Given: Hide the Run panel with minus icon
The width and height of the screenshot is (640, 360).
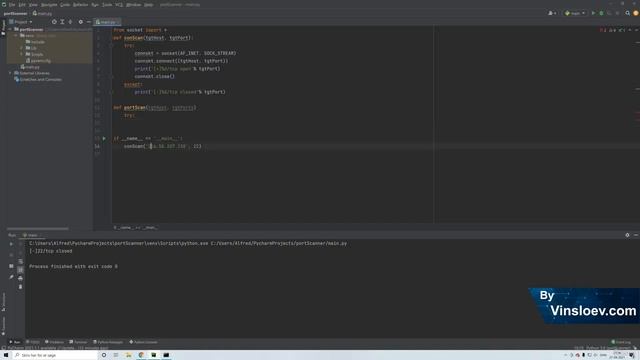Looking at the screenshot, I should point(636,235).
